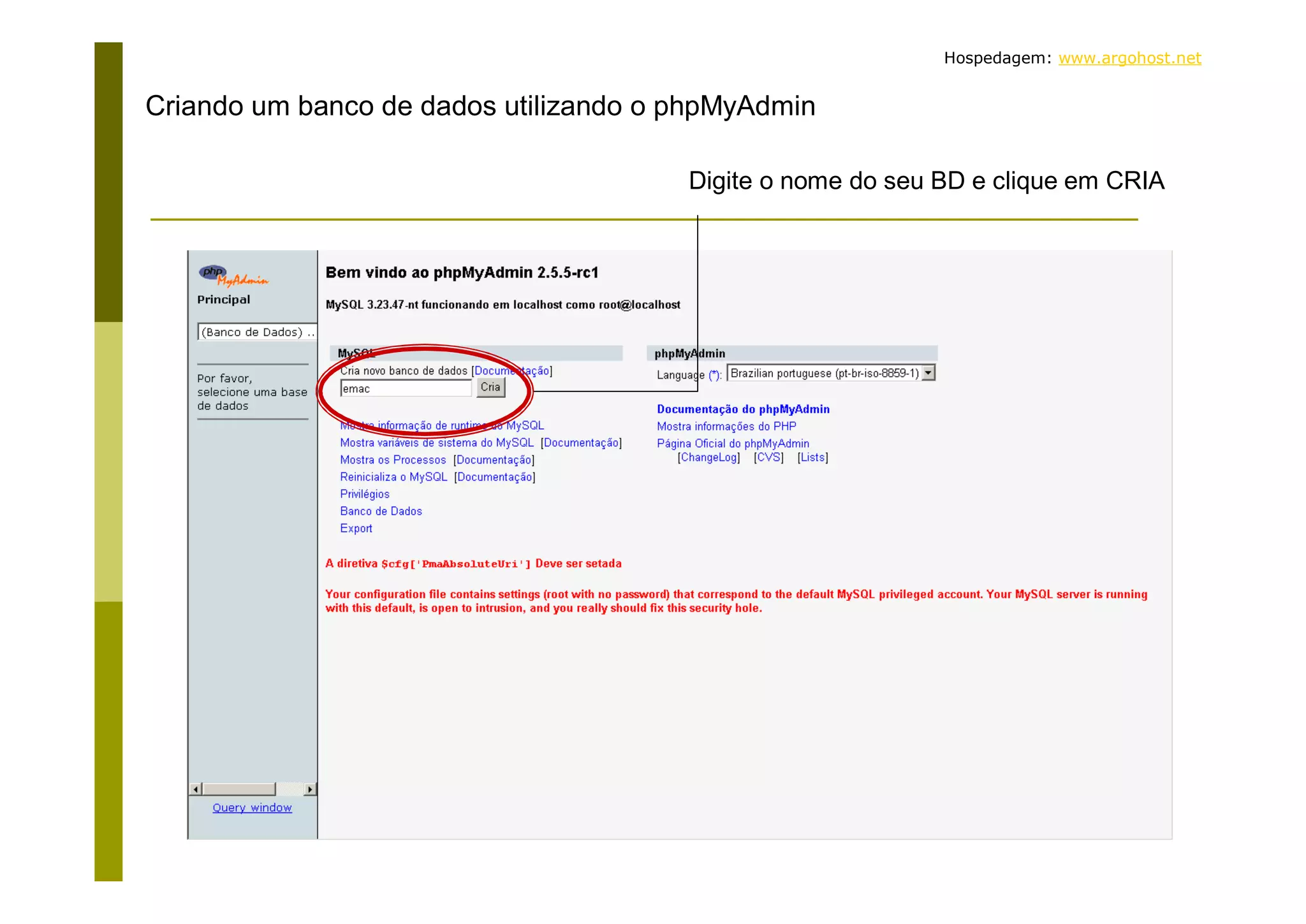
Task: Open Mostra informação de runtime do MySQL
Action: click(x=442, y=425)
